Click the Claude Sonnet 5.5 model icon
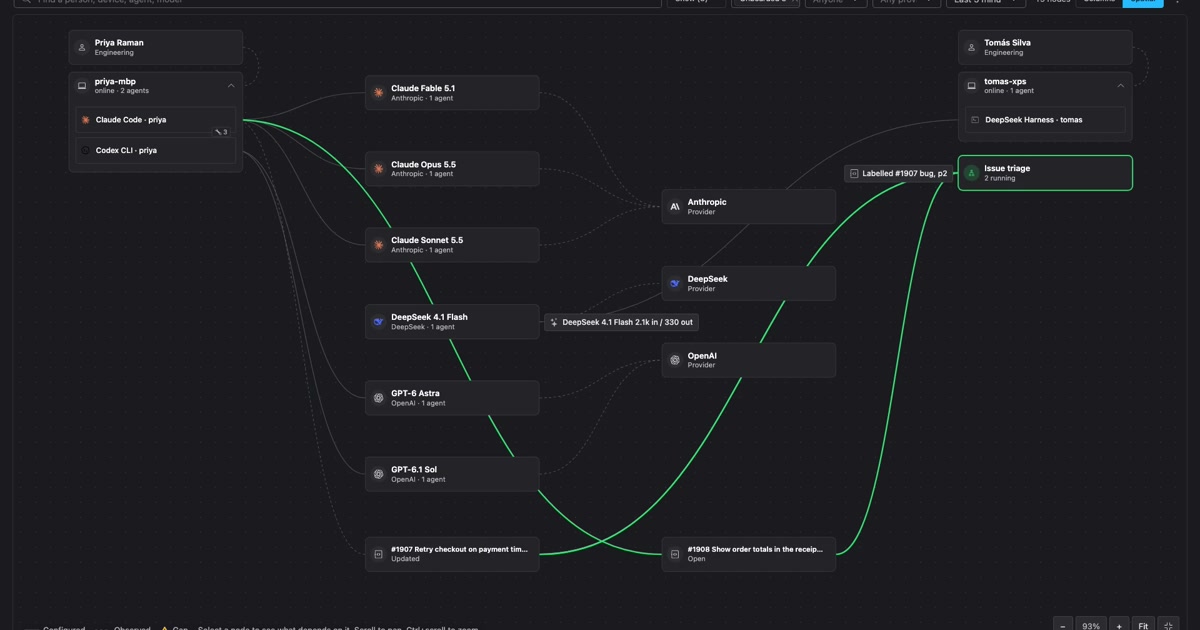The image size is (1200, 630). pyautogui.click(x=378, y=245)
